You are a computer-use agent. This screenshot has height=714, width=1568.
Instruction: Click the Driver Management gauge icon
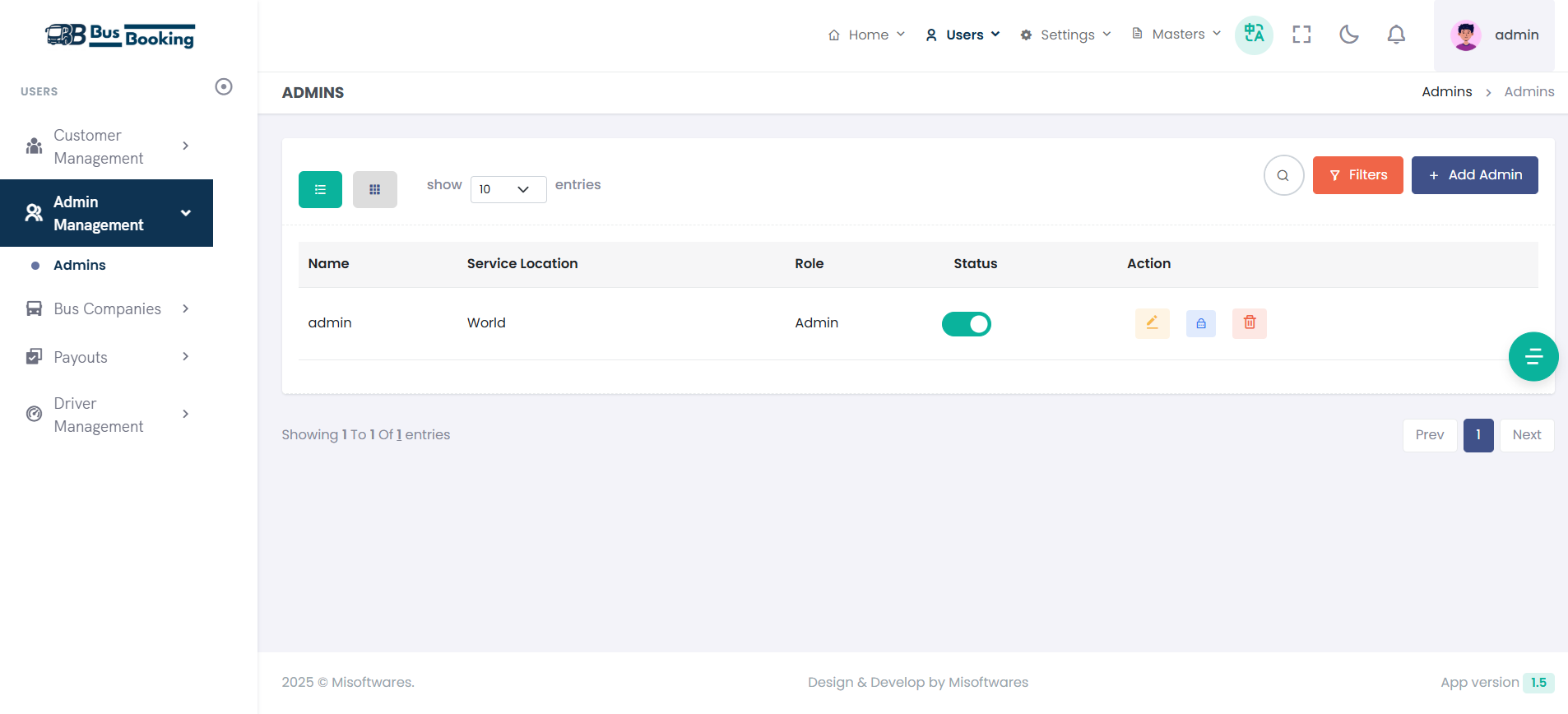[34, 414]
